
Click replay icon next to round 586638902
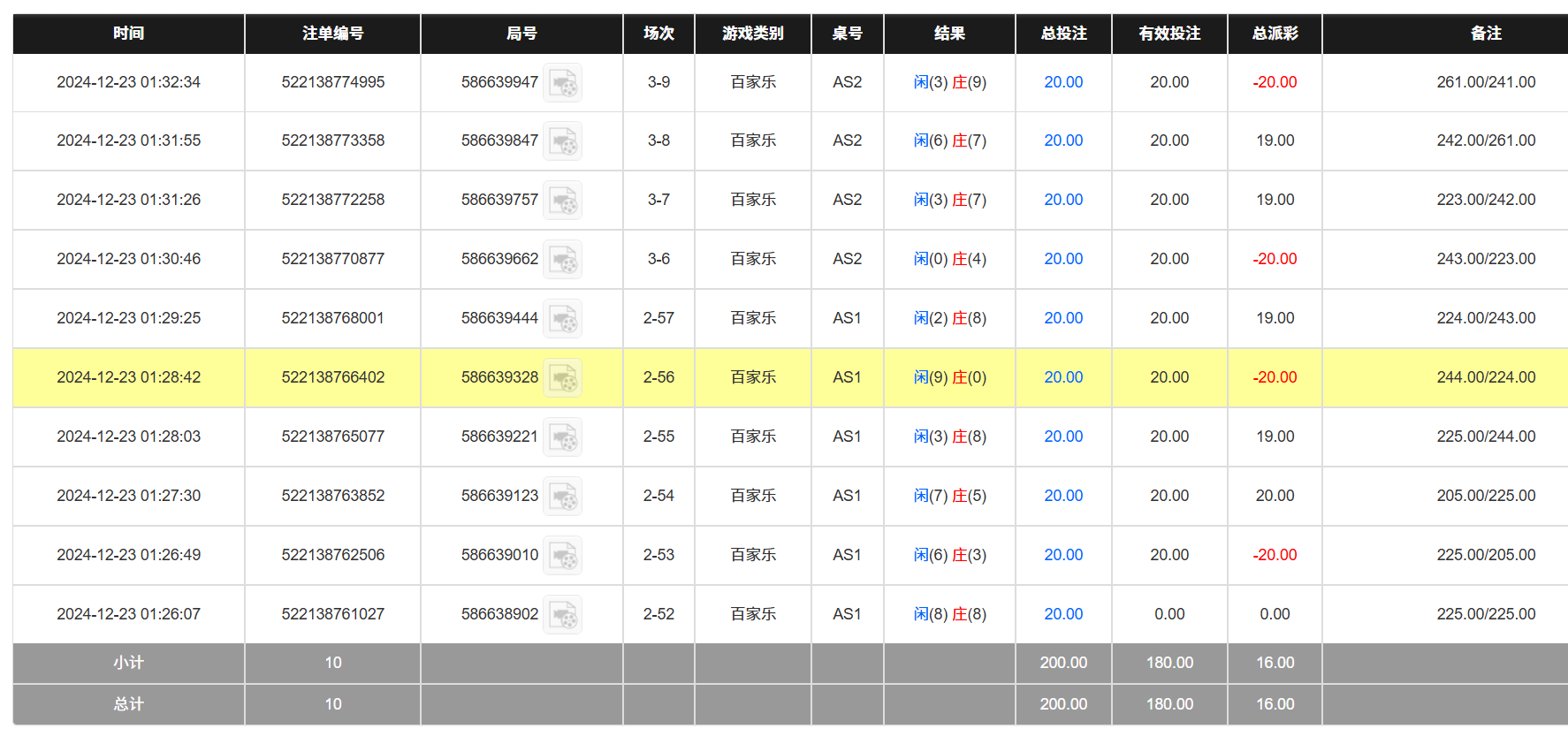[562, 615]
